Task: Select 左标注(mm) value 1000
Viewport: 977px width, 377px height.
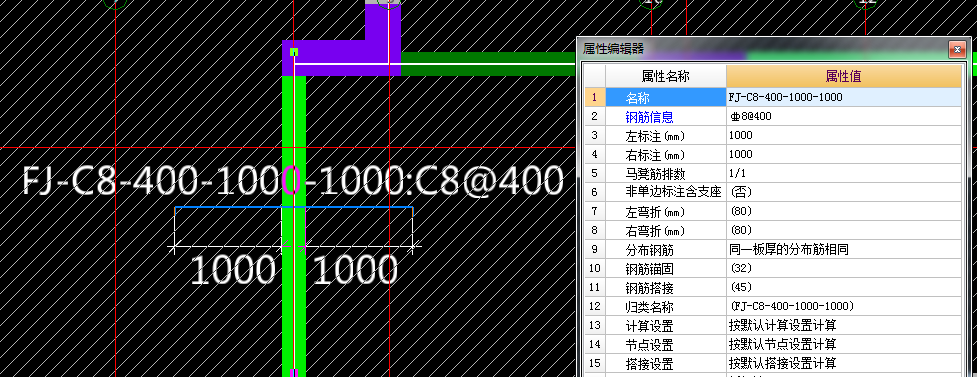Action: [844, 135]
